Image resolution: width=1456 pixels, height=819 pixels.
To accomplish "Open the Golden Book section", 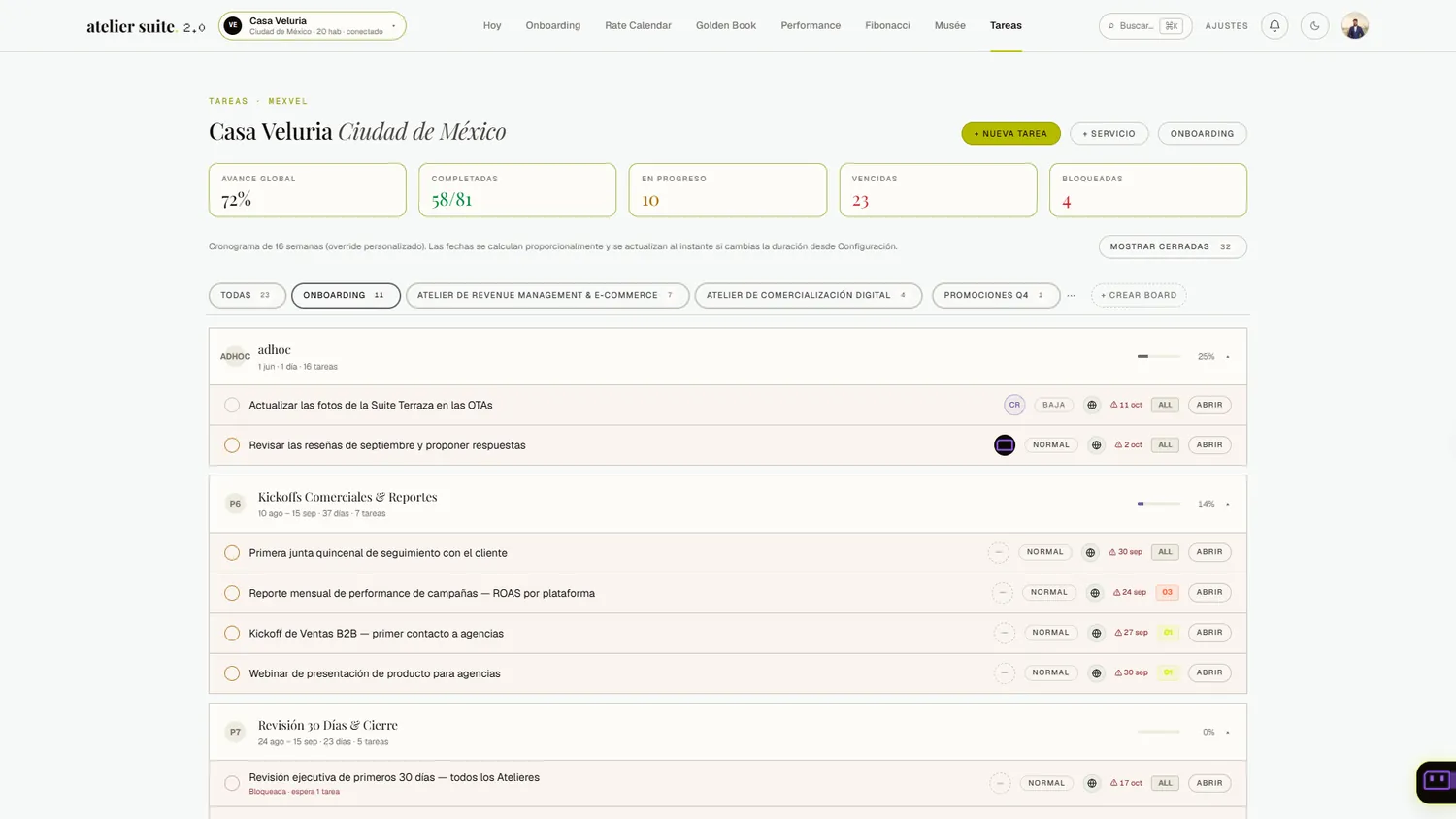I will (x=726, y=26).
